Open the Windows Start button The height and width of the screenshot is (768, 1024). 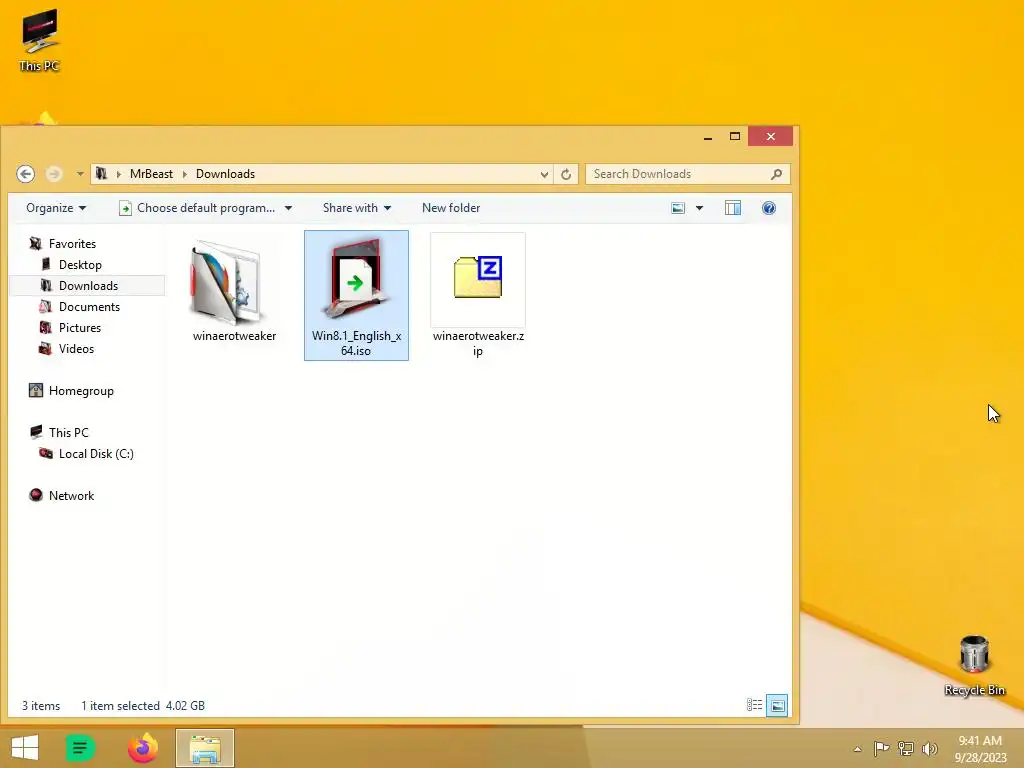pos(25,748)
